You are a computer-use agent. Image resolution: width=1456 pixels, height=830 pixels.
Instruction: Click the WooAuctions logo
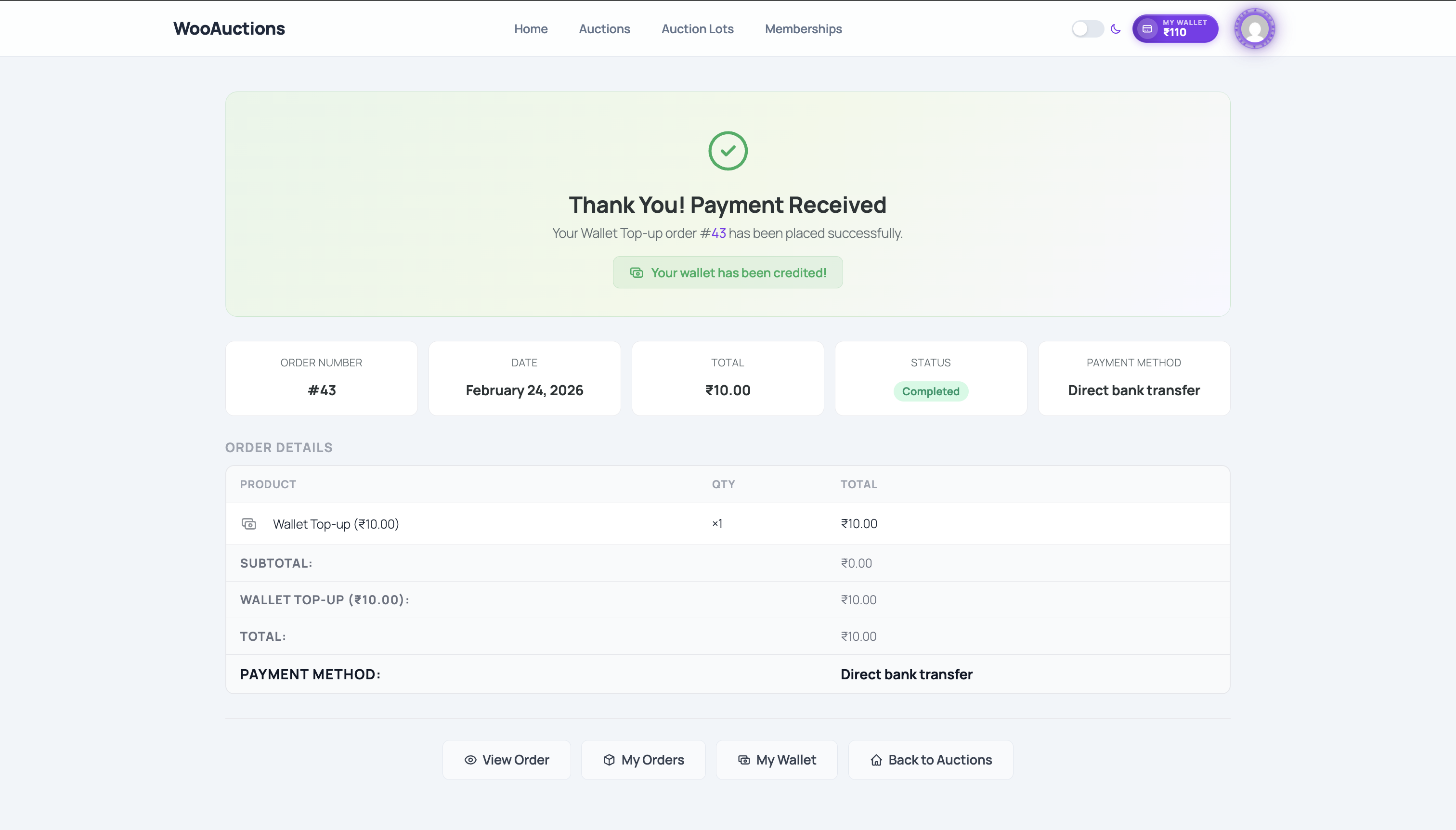pyautogui.click(x=229, y=28)
